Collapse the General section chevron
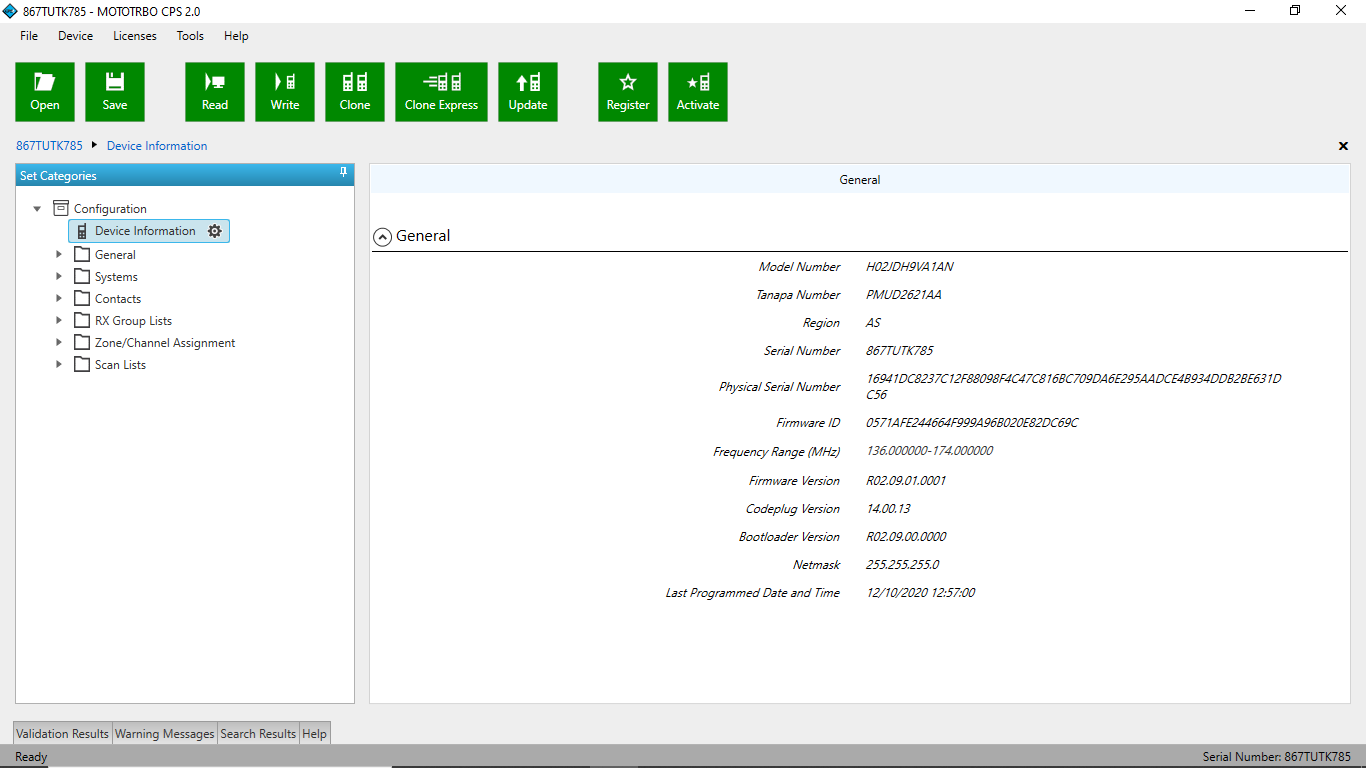 (x=382, y=237)
